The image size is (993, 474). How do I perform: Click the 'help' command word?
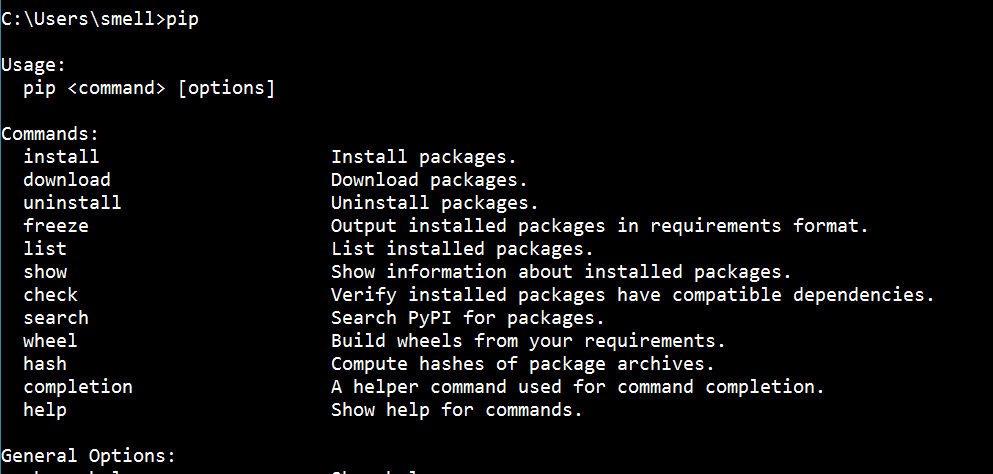tap(45, 410)
